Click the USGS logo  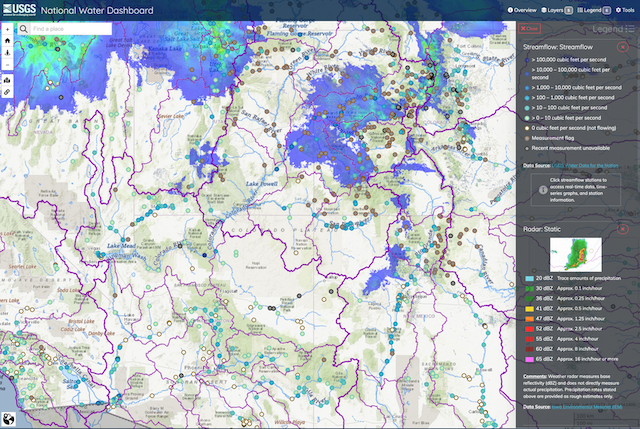tap(19, 10)
